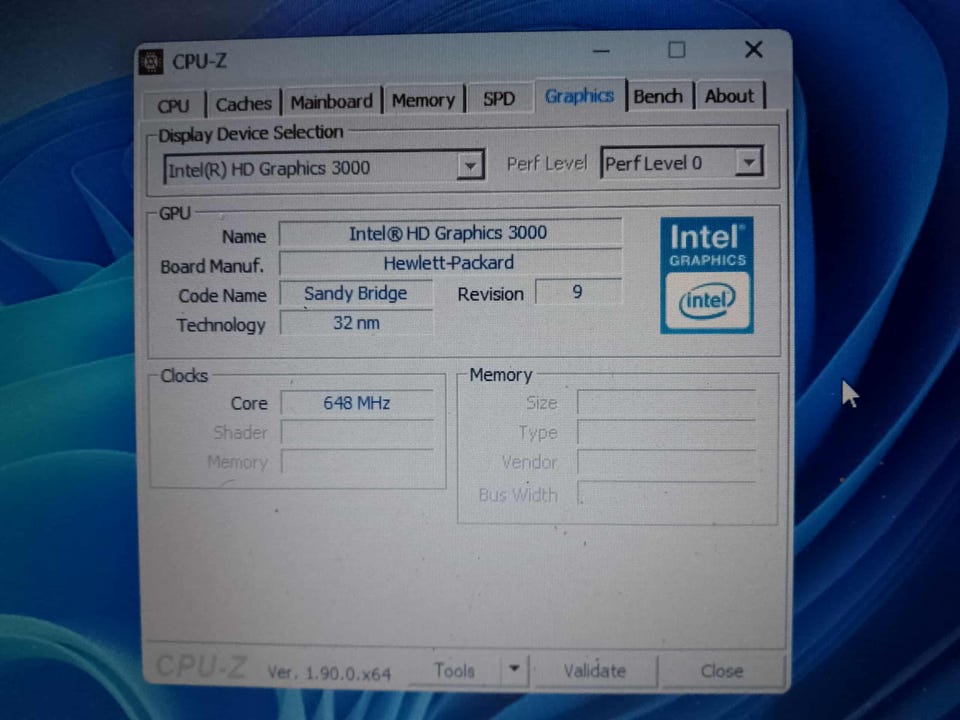Click the CPU-Z app icon in title bar
The width and height of the screenshot is (960, 720).
(x=151, y=62)
